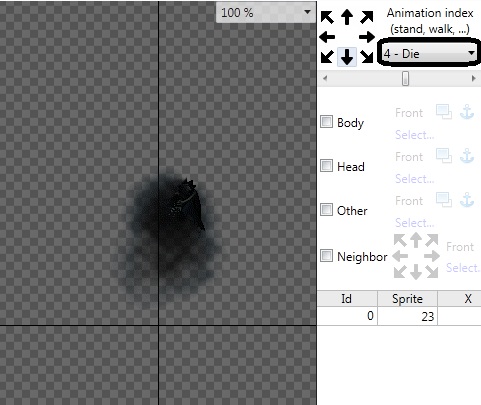Click the X column header
481x405 pixels.
(459, 298)
